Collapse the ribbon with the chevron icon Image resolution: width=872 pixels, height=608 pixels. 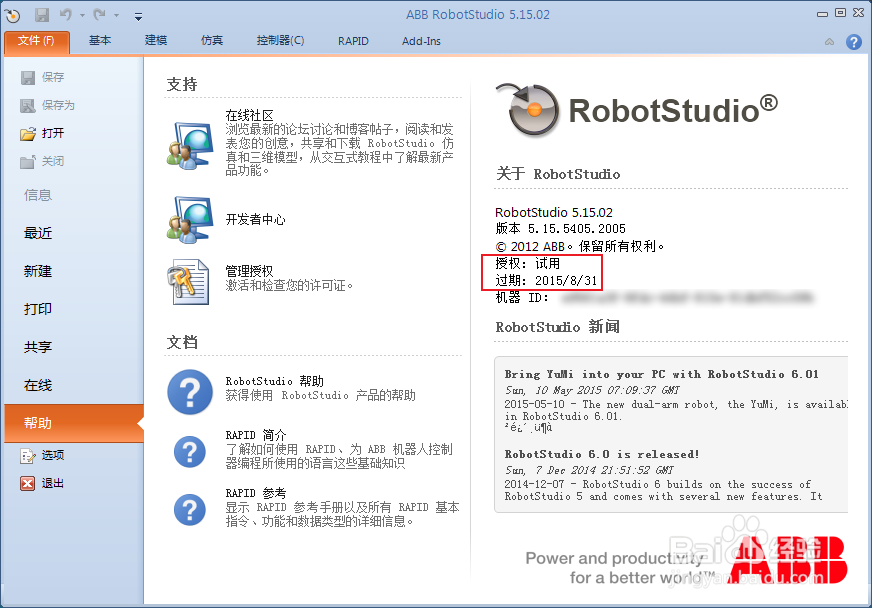point(829,42)
